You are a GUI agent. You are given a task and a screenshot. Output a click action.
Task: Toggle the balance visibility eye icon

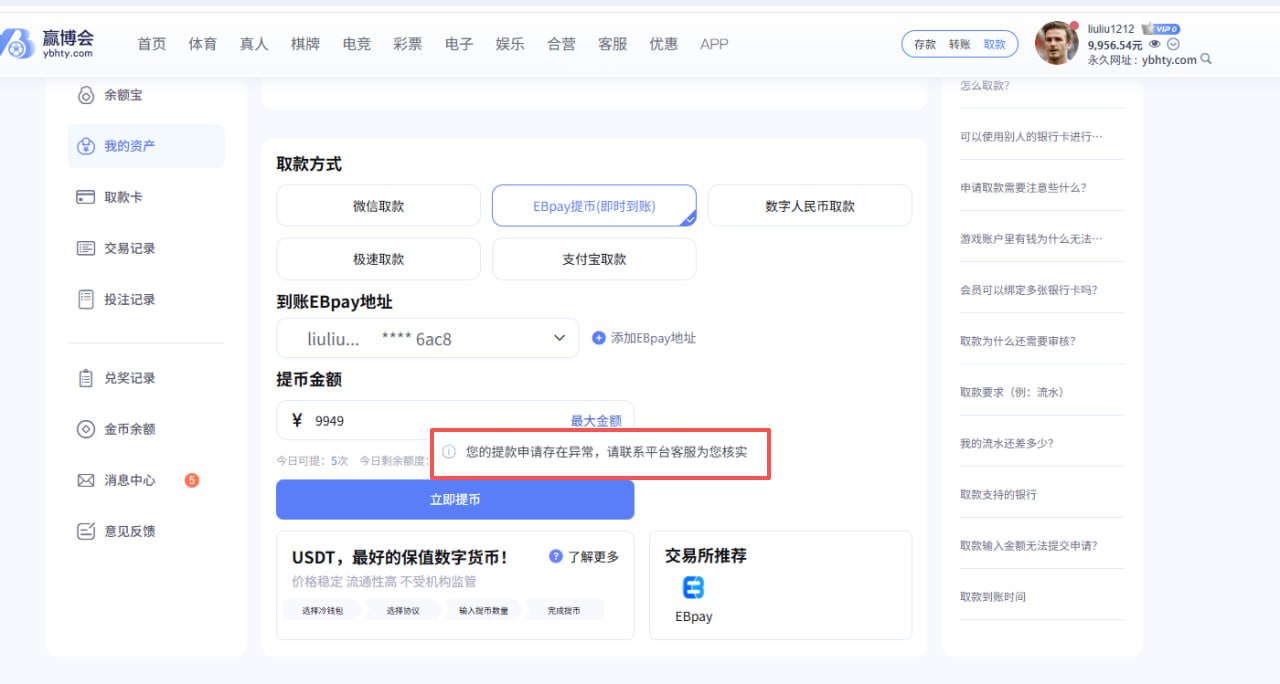1155,45
